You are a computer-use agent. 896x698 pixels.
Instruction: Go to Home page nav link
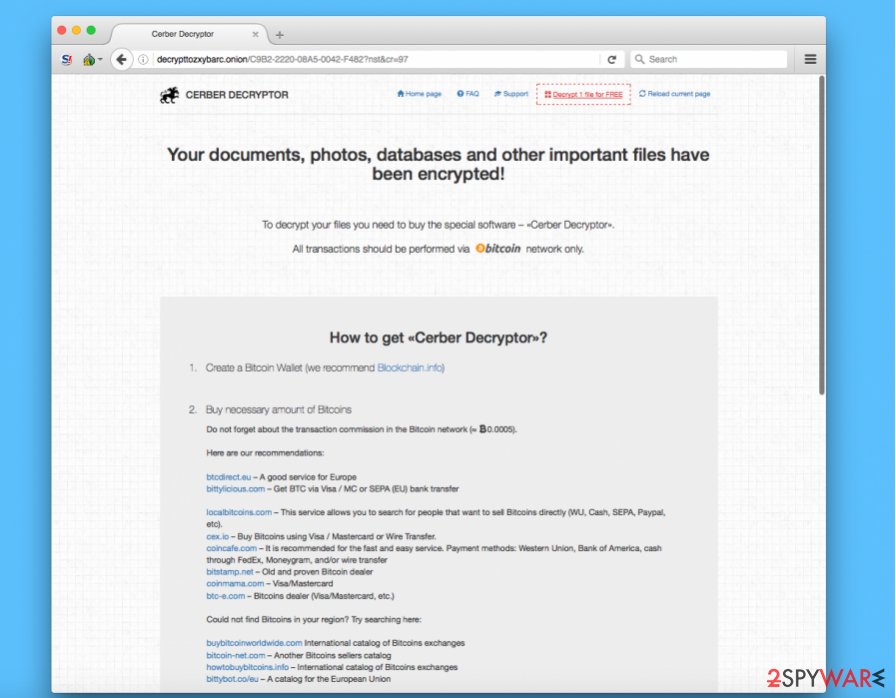pyautogui.click(x=419, y=94)
